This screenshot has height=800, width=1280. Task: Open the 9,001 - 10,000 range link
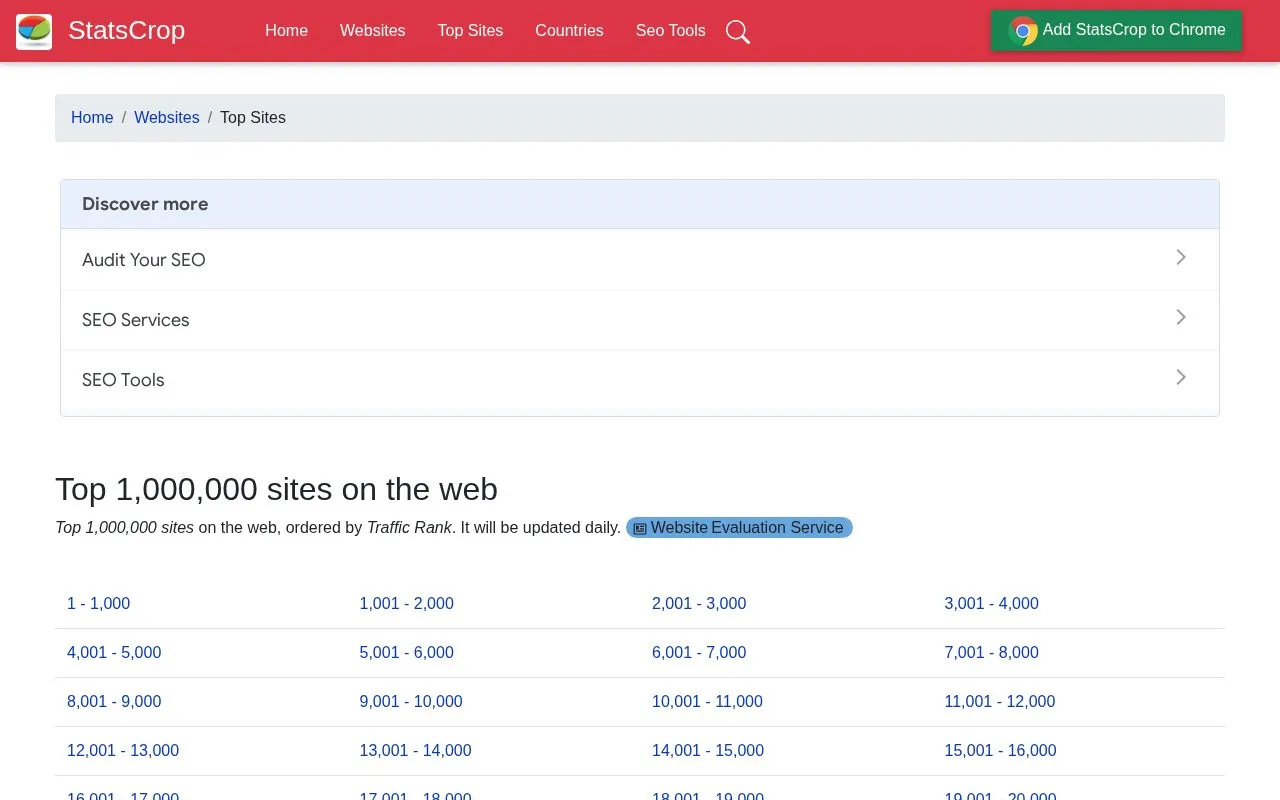[x=411, y=702]
